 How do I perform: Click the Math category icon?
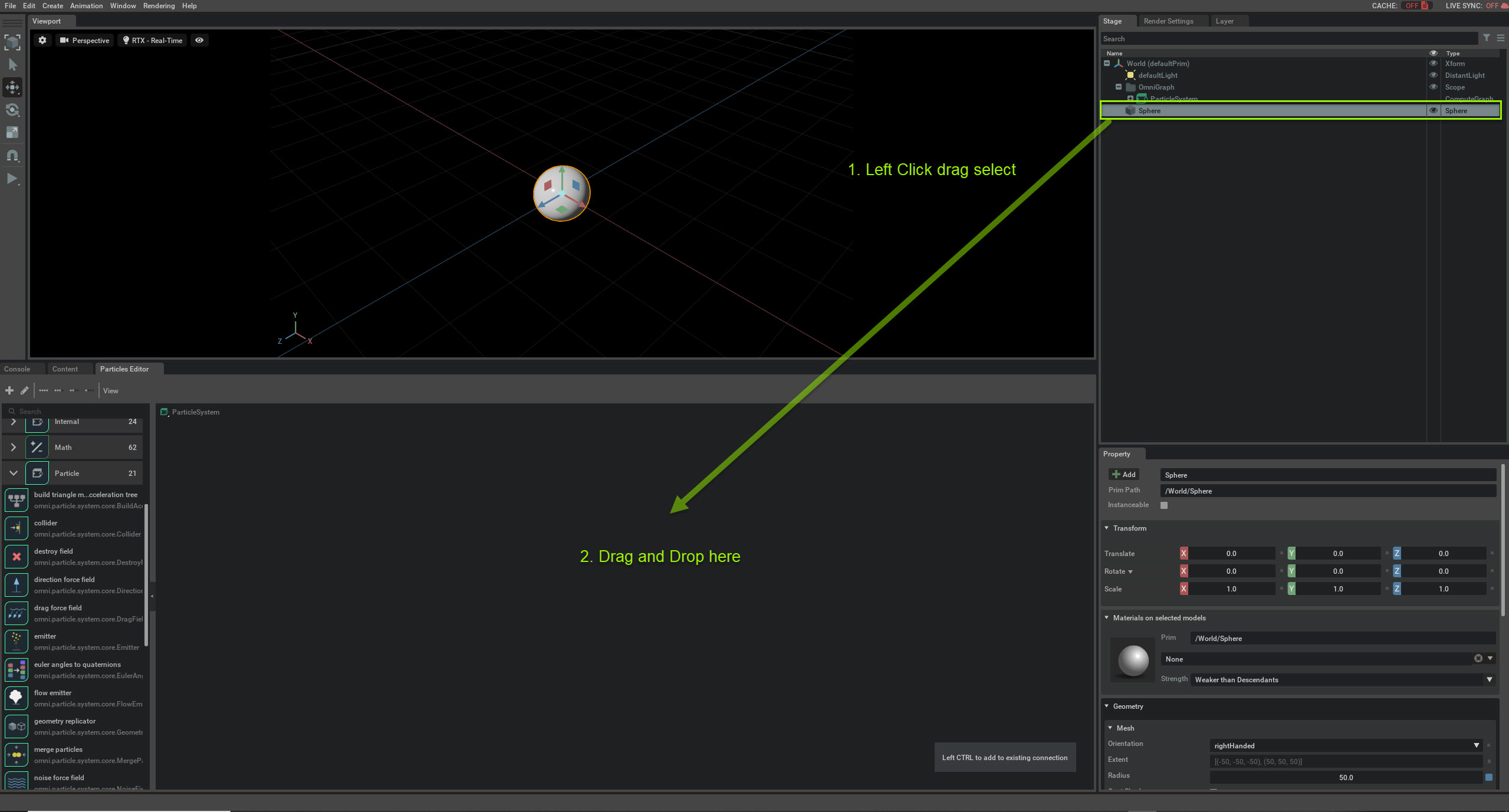(x=37, y=447)
